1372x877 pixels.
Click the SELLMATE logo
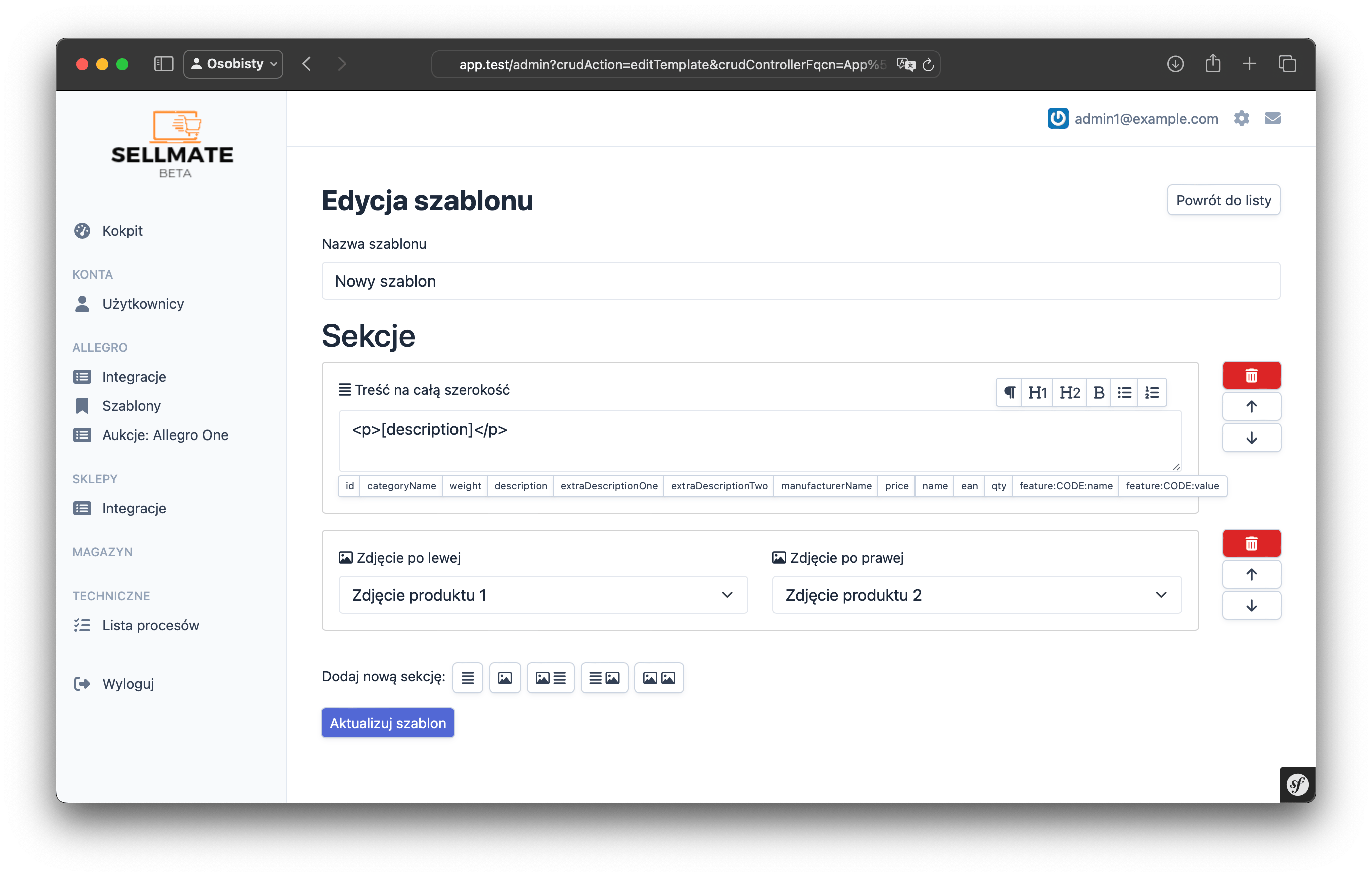tap(172, 144)
